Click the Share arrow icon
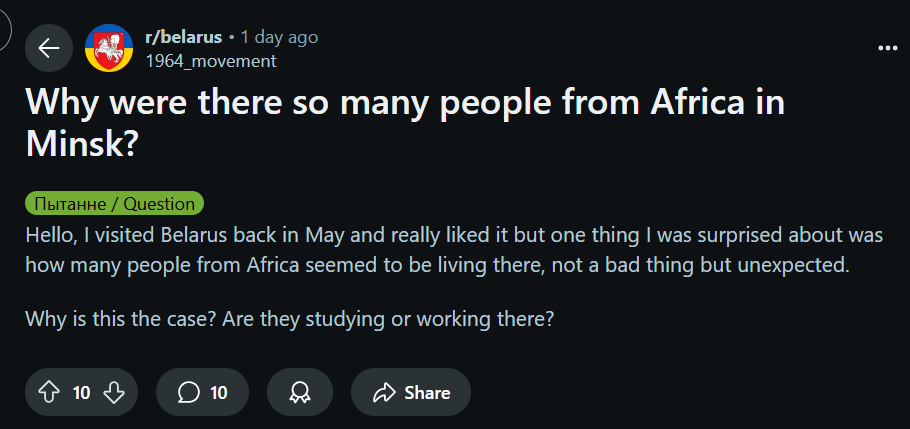The width and height of the screenshot is (910, 429). point(384,393)
